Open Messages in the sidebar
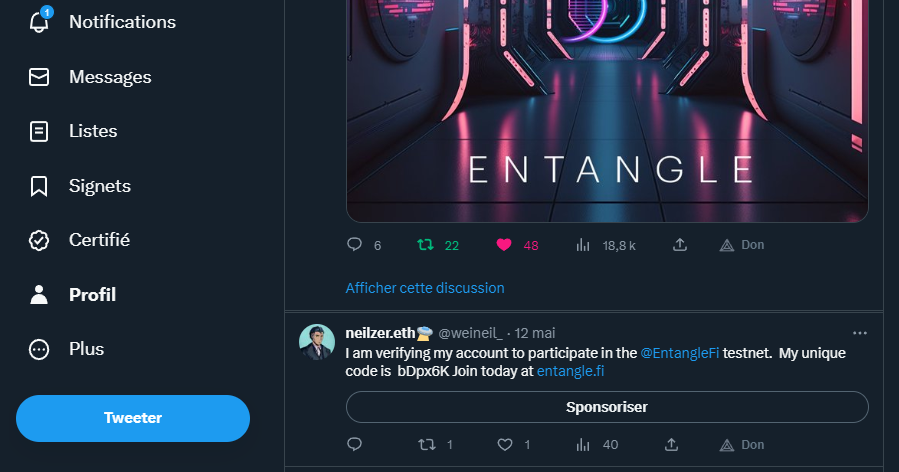Image resolution: width=899 pixels, height=472 pixels. click(x=109, y=77)
